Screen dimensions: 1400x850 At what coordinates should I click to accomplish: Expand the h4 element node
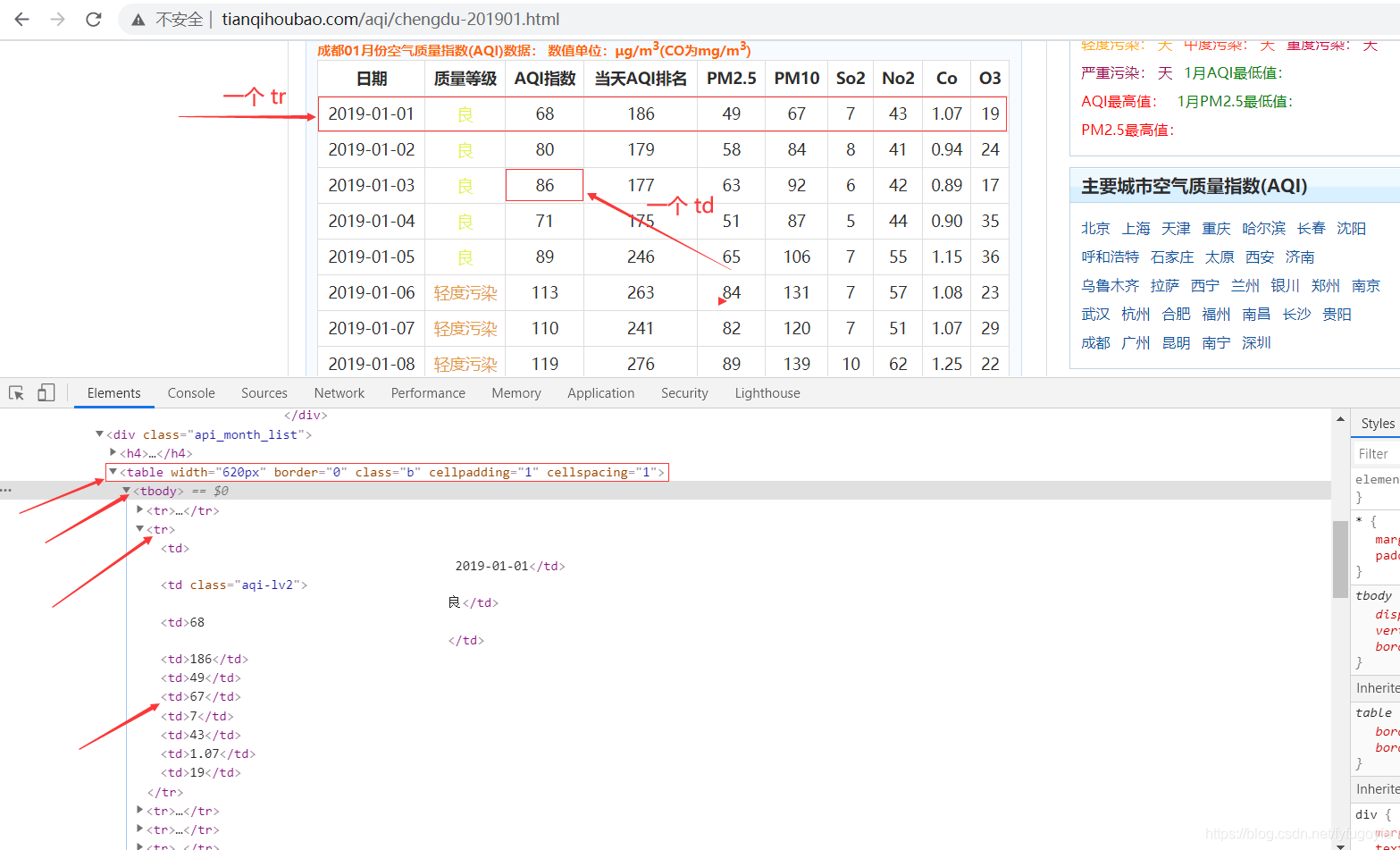[113, 453]
